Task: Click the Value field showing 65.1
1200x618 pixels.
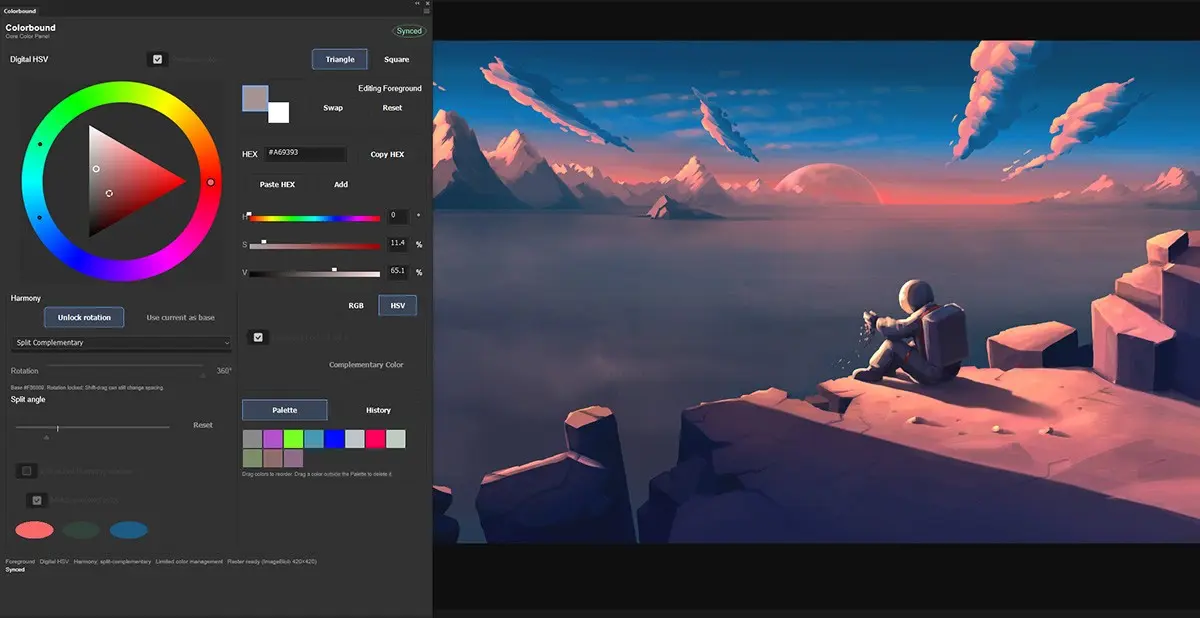Action: [x=398, y=271]
